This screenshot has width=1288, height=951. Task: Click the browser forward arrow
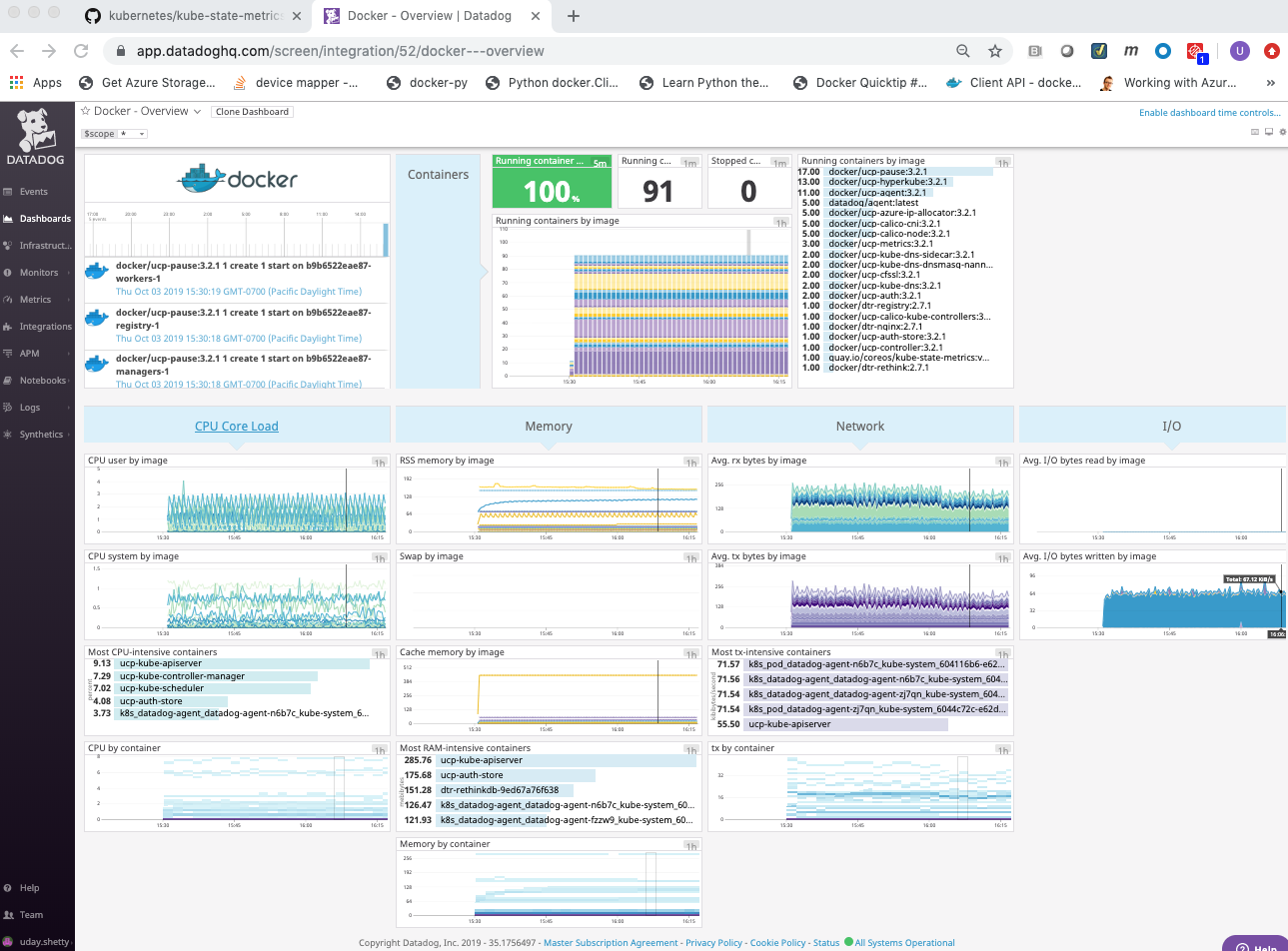click(x=49, y=51)
